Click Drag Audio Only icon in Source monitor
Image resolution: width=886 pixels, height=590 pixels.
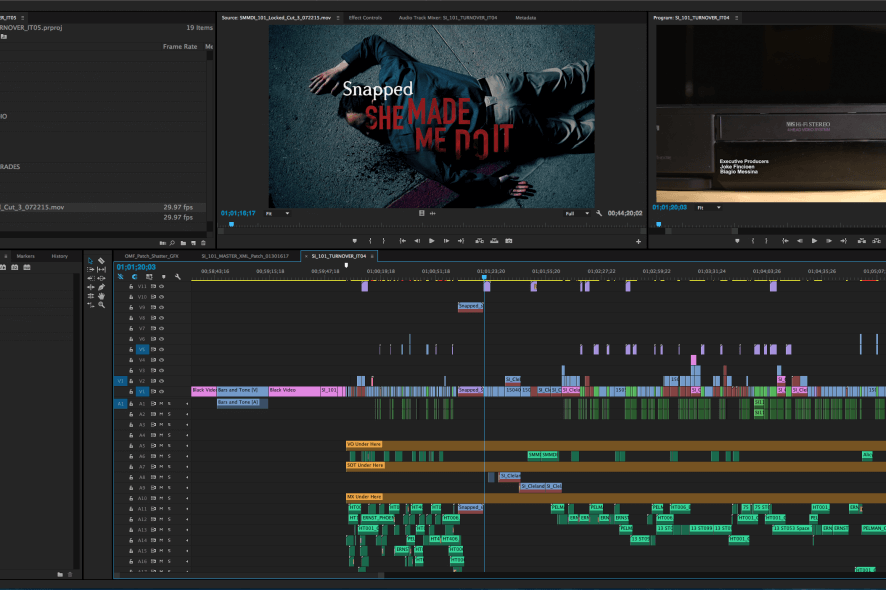click(433, 213)
